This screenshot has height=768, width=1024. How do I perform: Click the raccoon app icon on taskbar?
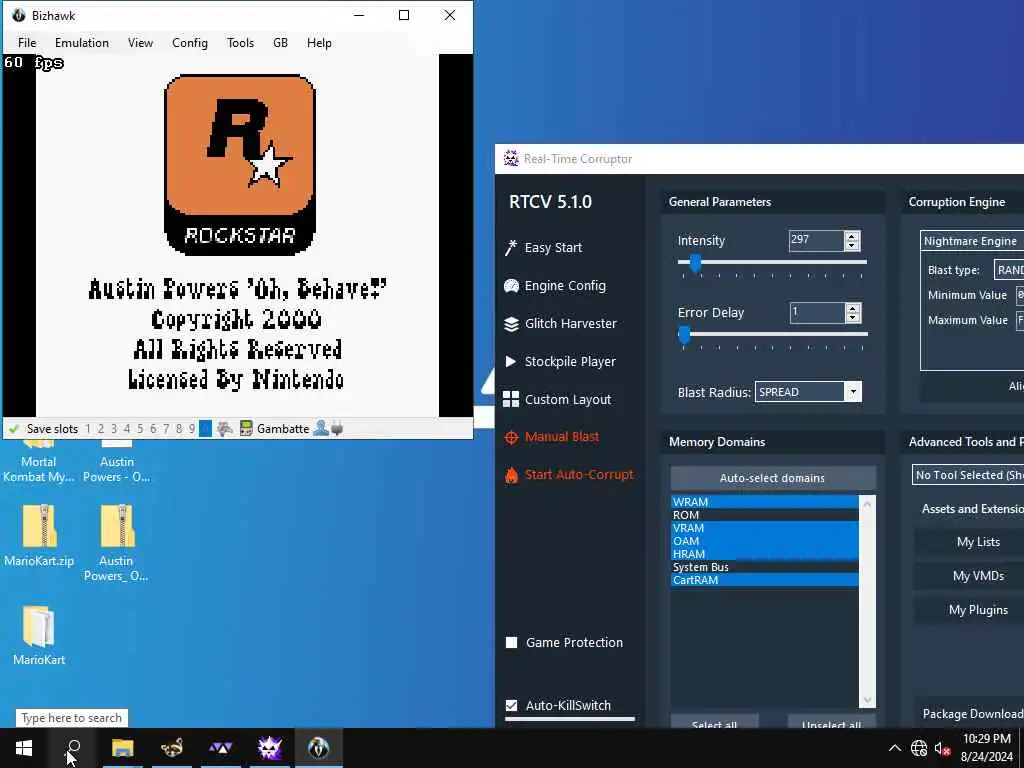[172, 748]
